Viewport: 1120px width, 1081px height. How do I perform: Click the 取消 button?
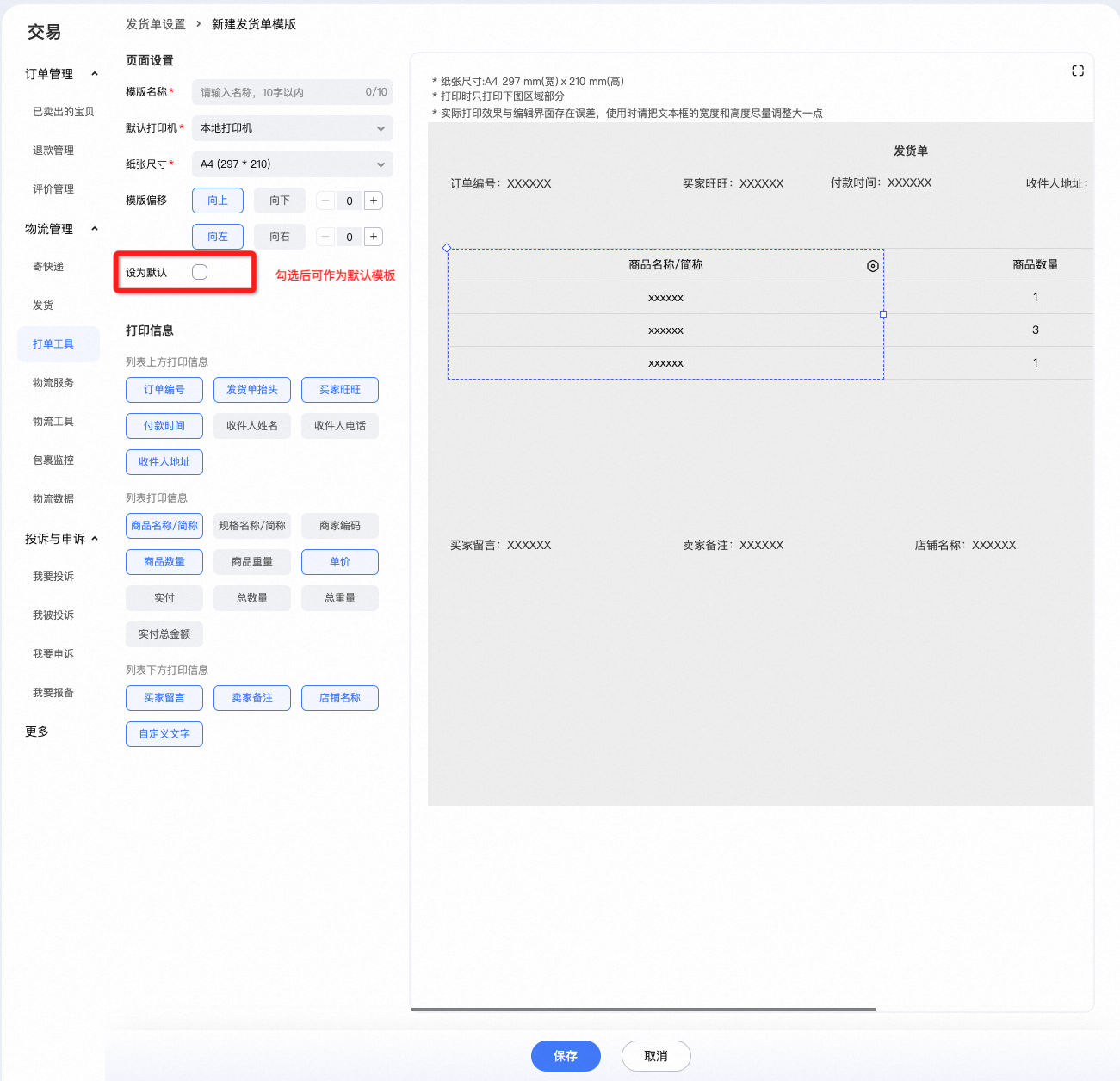656,1056
